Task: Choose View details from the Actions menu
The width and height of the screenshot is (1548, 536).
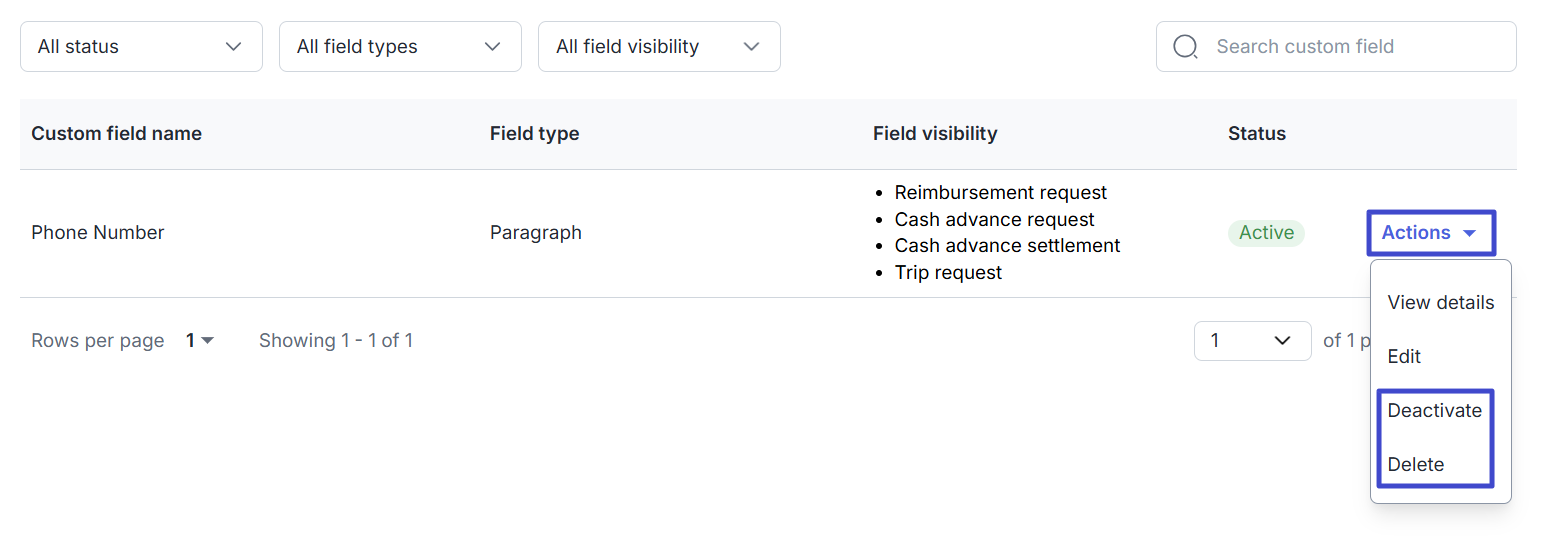Action: [1440, 303]
